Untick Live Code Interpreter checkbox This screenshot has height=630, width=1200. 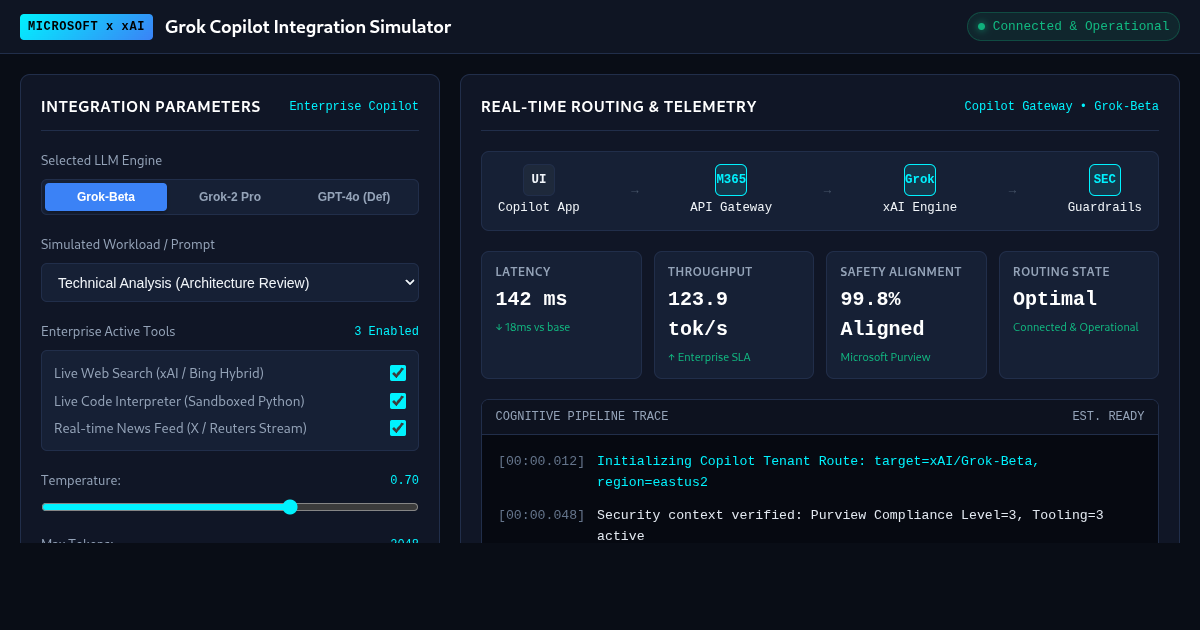point(398,401)
